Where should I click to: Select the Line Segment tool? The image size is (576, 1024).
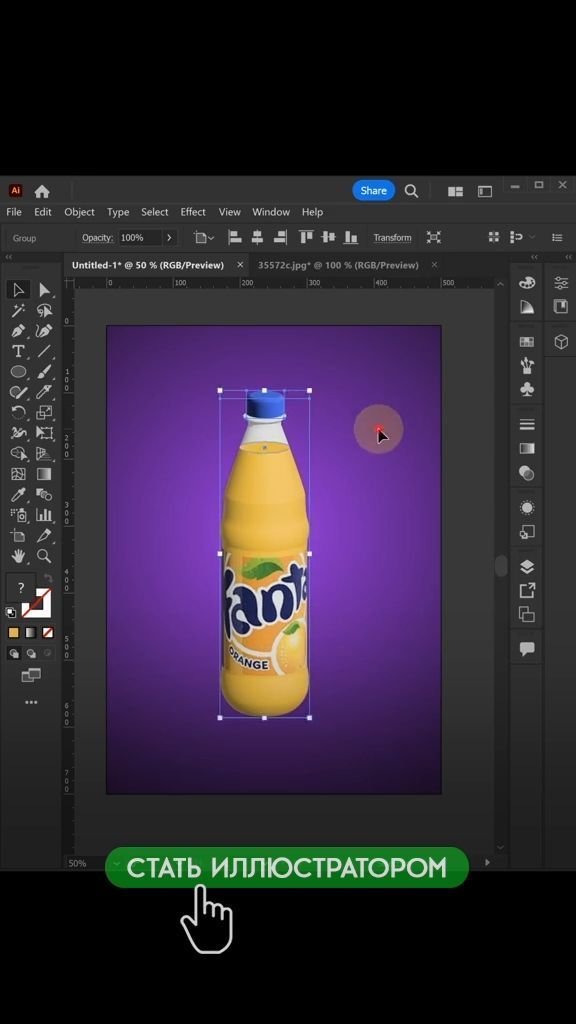tap(44, 351)
